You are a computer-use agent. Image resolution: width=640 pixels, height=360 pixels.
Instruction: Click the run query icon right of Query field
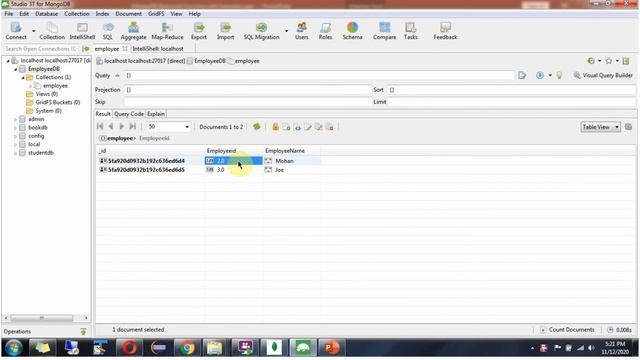(x=522, y=76)
